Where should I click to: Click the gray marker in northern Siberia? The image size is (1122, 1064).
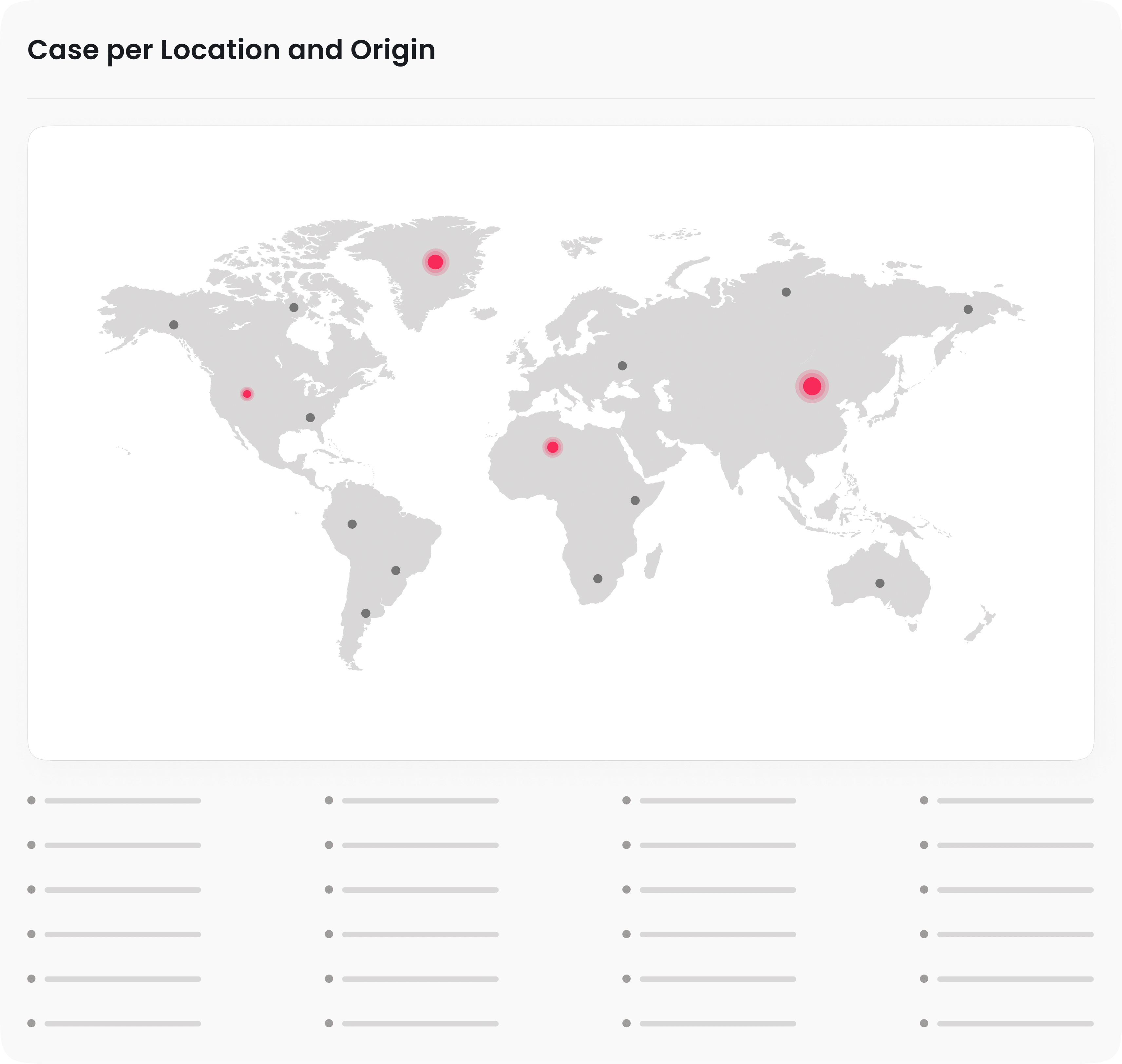point(786,292)
